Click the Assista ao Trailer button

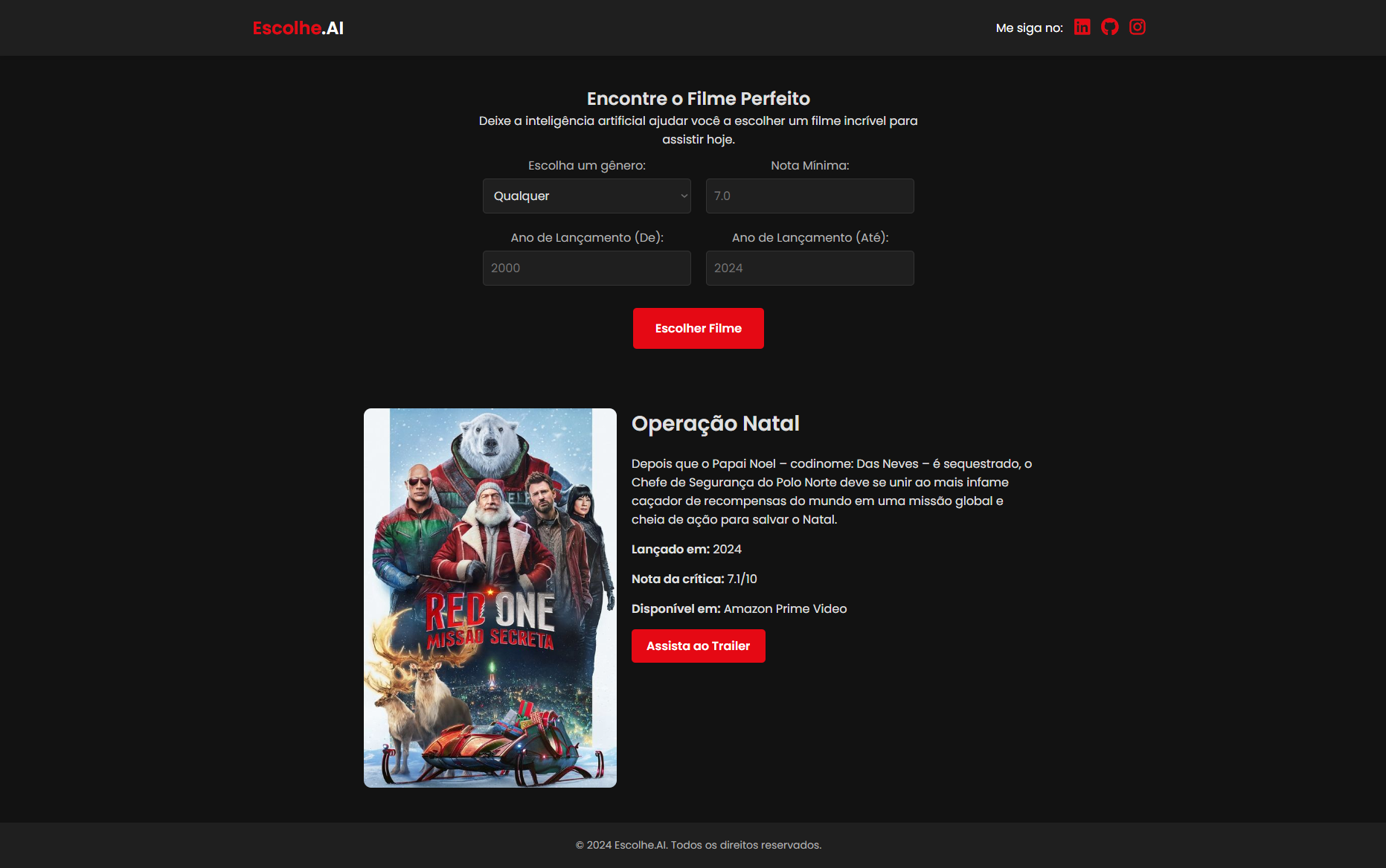[x=698, y=646]
